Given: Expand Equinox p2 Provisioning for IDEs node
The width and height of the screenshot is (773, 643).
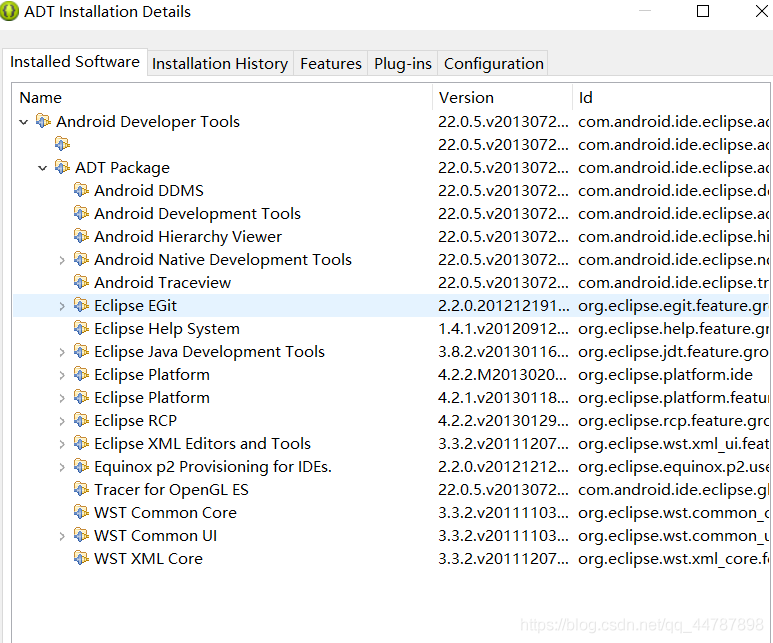Looking at the screenshot, I should [x=62, y=467].
